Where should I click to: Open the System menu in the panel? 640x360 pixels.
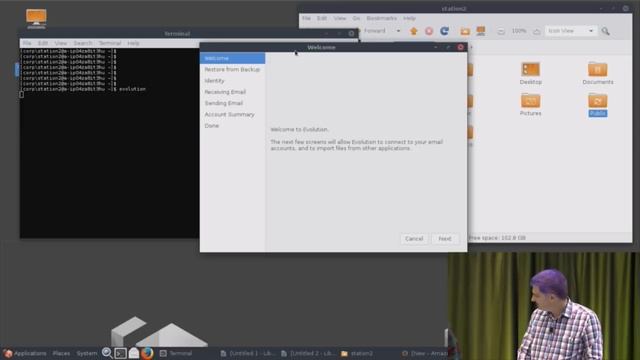tap(87, 353)
